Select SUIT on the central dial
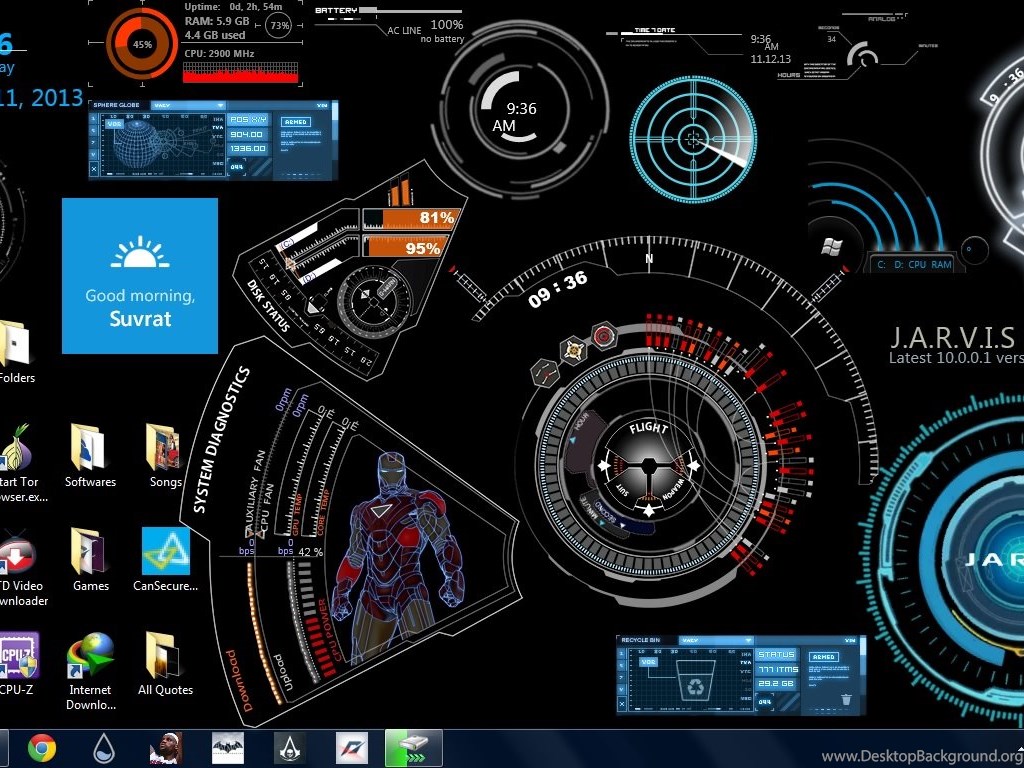Image resolution: width=1024 pixels, height=768 pixels. click(x=623, y=488)
